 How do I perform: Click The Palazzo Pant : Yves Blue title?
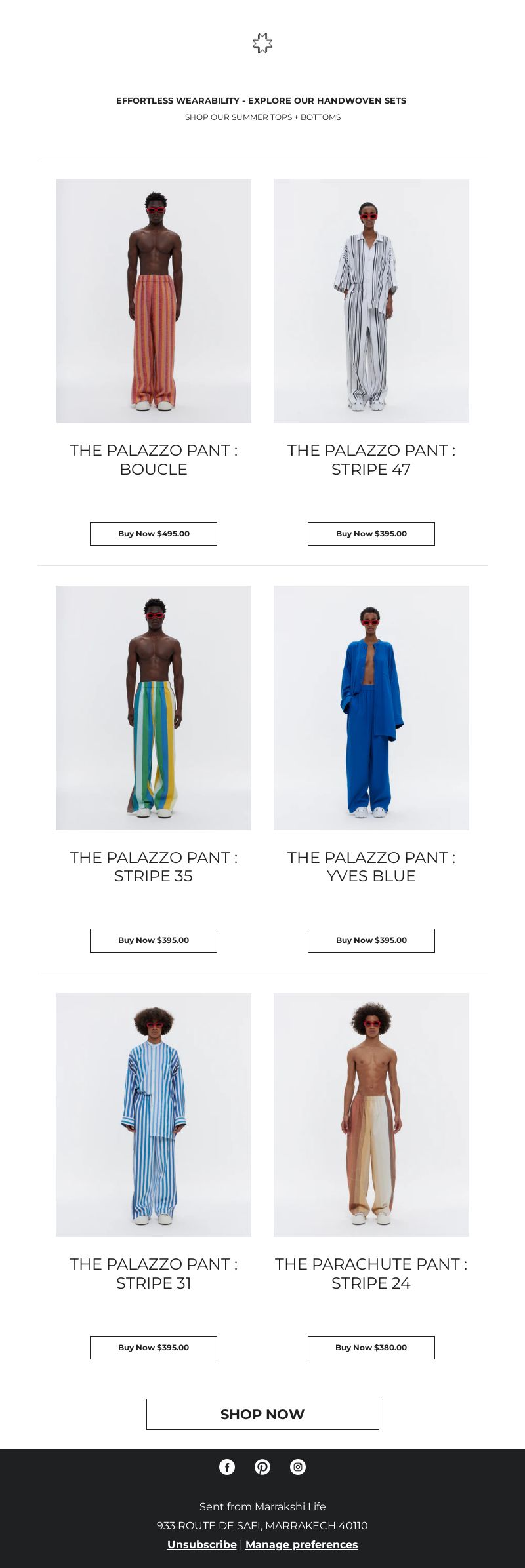coord(371,866)
